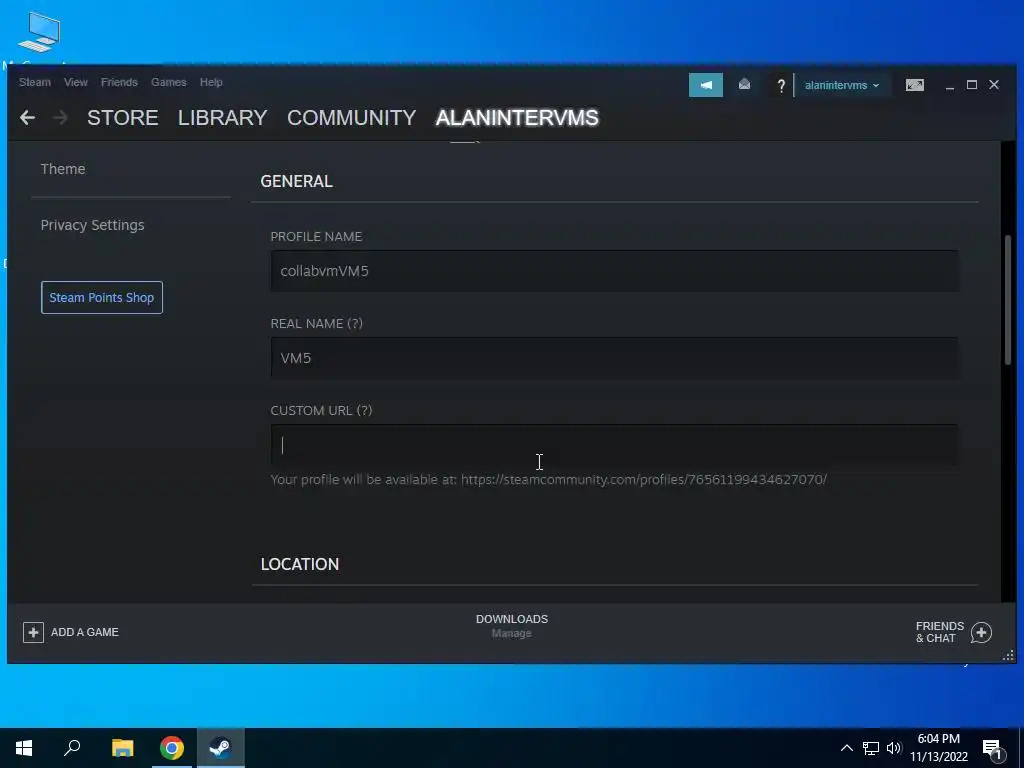Click the Real Name input field
Viewport: 1024px width, 768px height.
615,358
